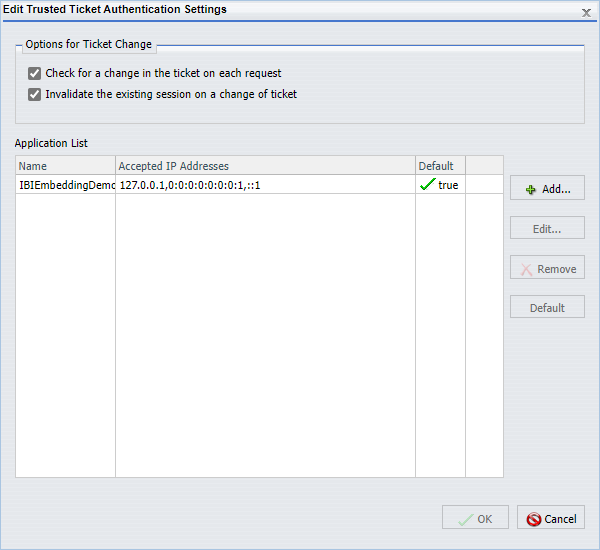This screenshot has height=550, width=600.
Task: Uncheck 'Check for a change in the ticket' checkbox
Action: 34,73
